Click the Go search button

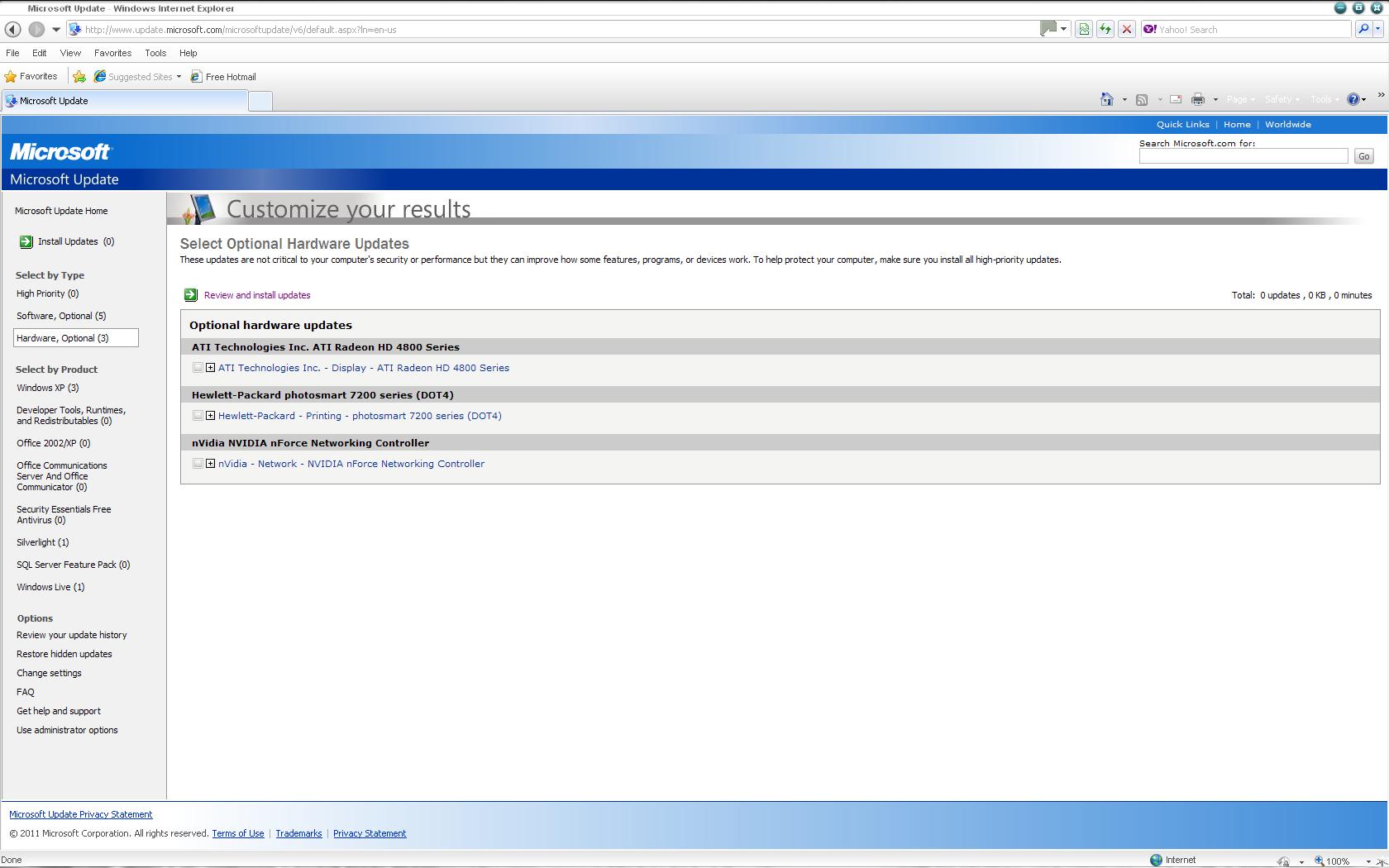(x=1363, y=156)
